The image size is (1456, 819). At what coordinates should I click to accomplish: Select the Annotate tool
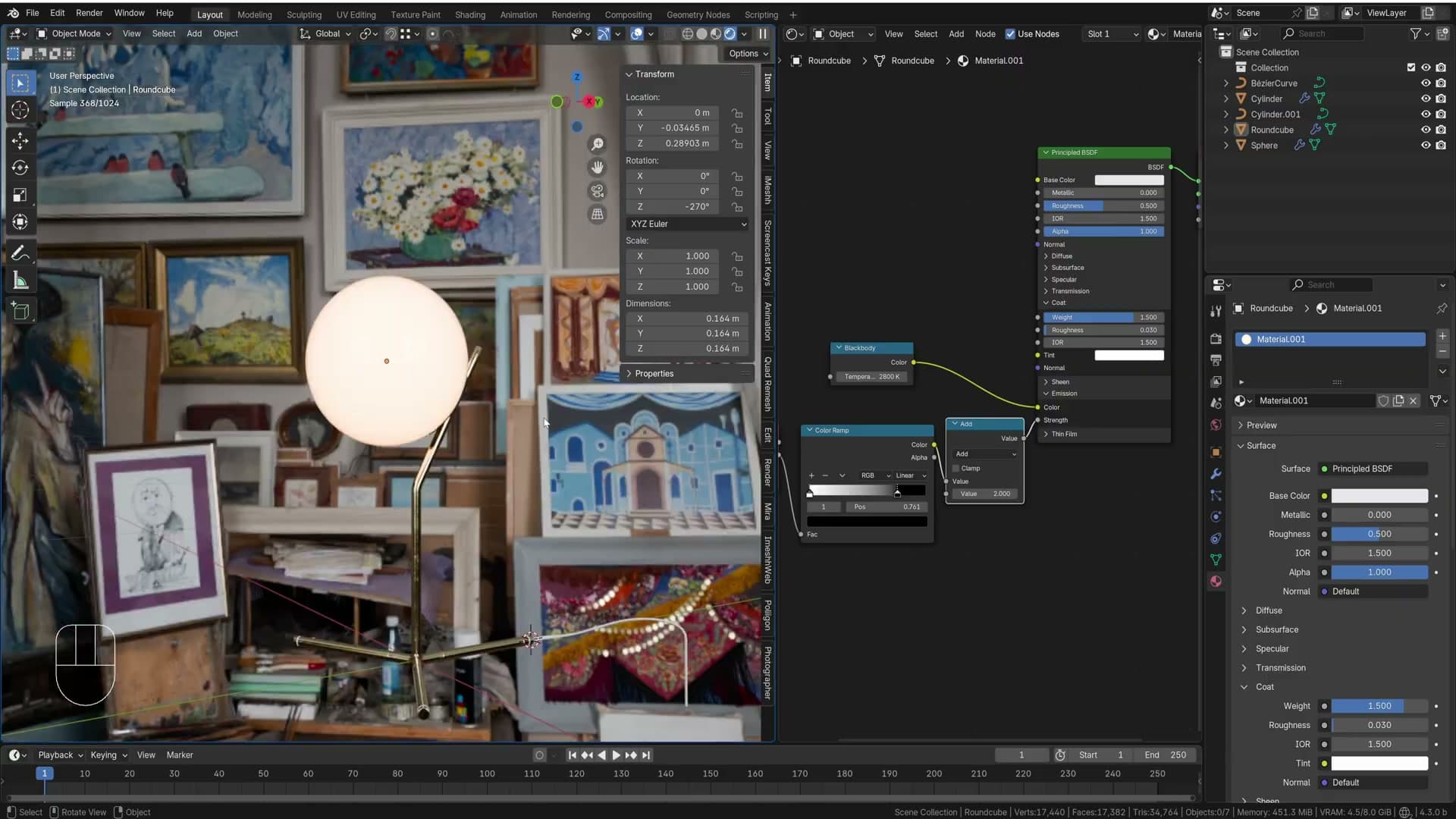[x=20, y=253]
